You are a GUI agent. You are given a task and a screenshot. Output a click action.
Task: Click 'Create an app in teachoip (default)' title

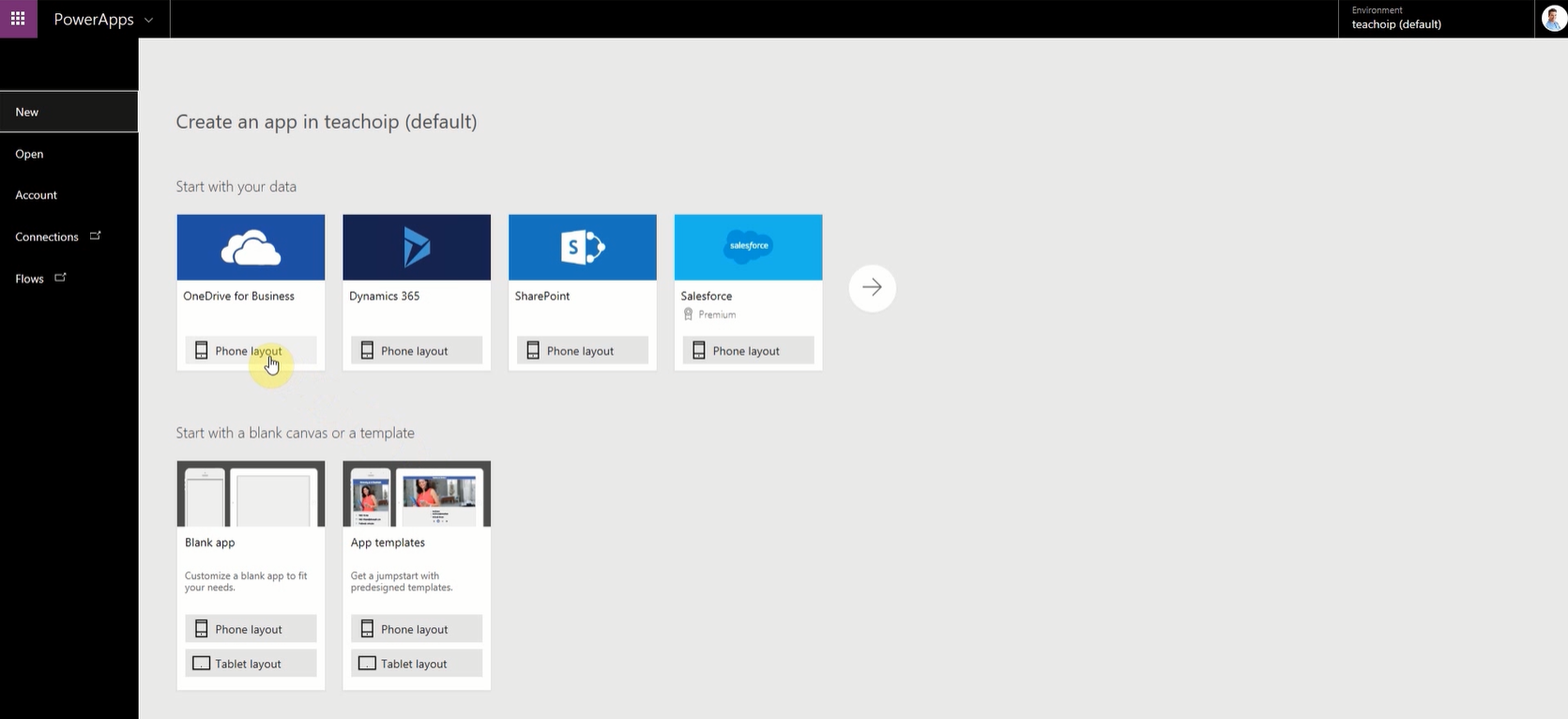(x=327, y=122)
